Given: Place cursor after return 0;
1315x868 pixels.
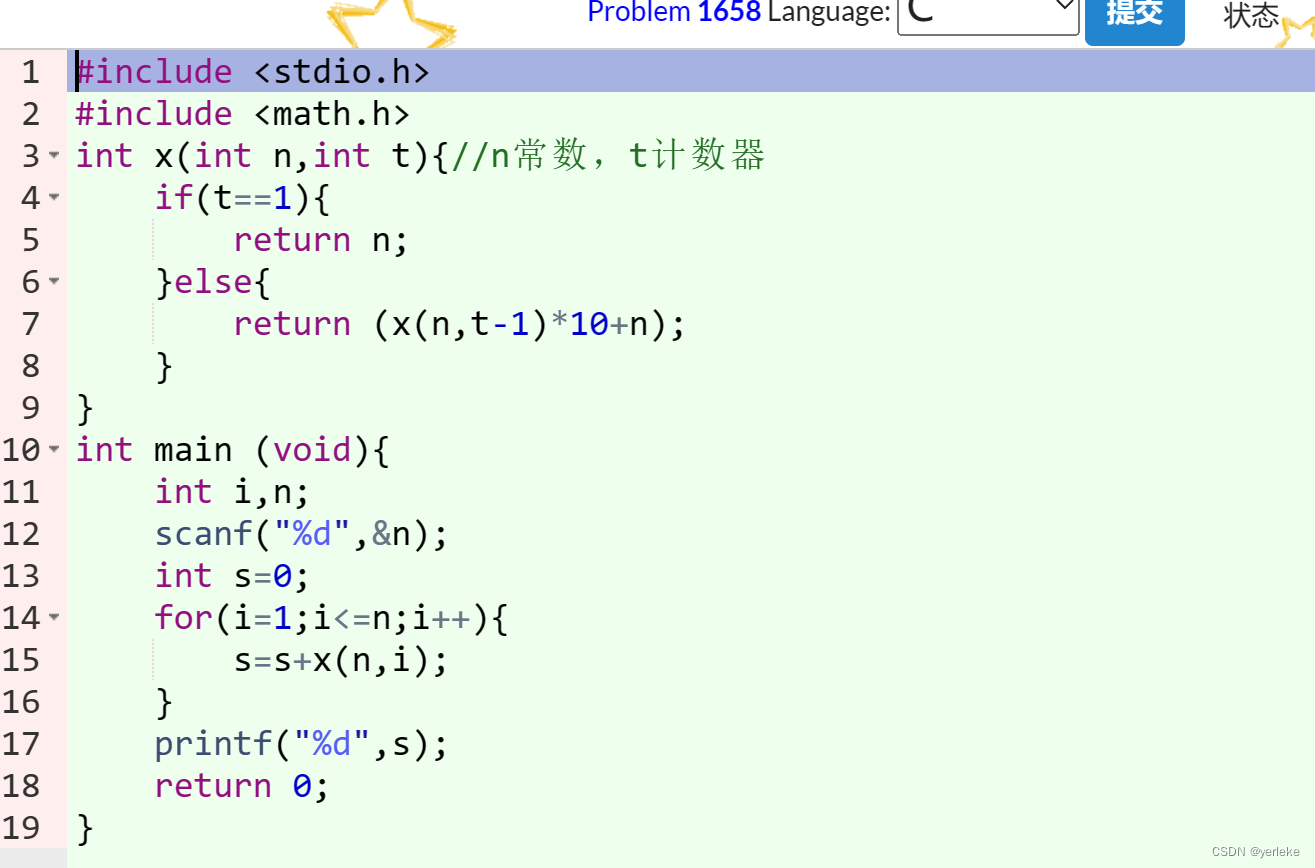Looking at the screenshot, I should point(330,785).
